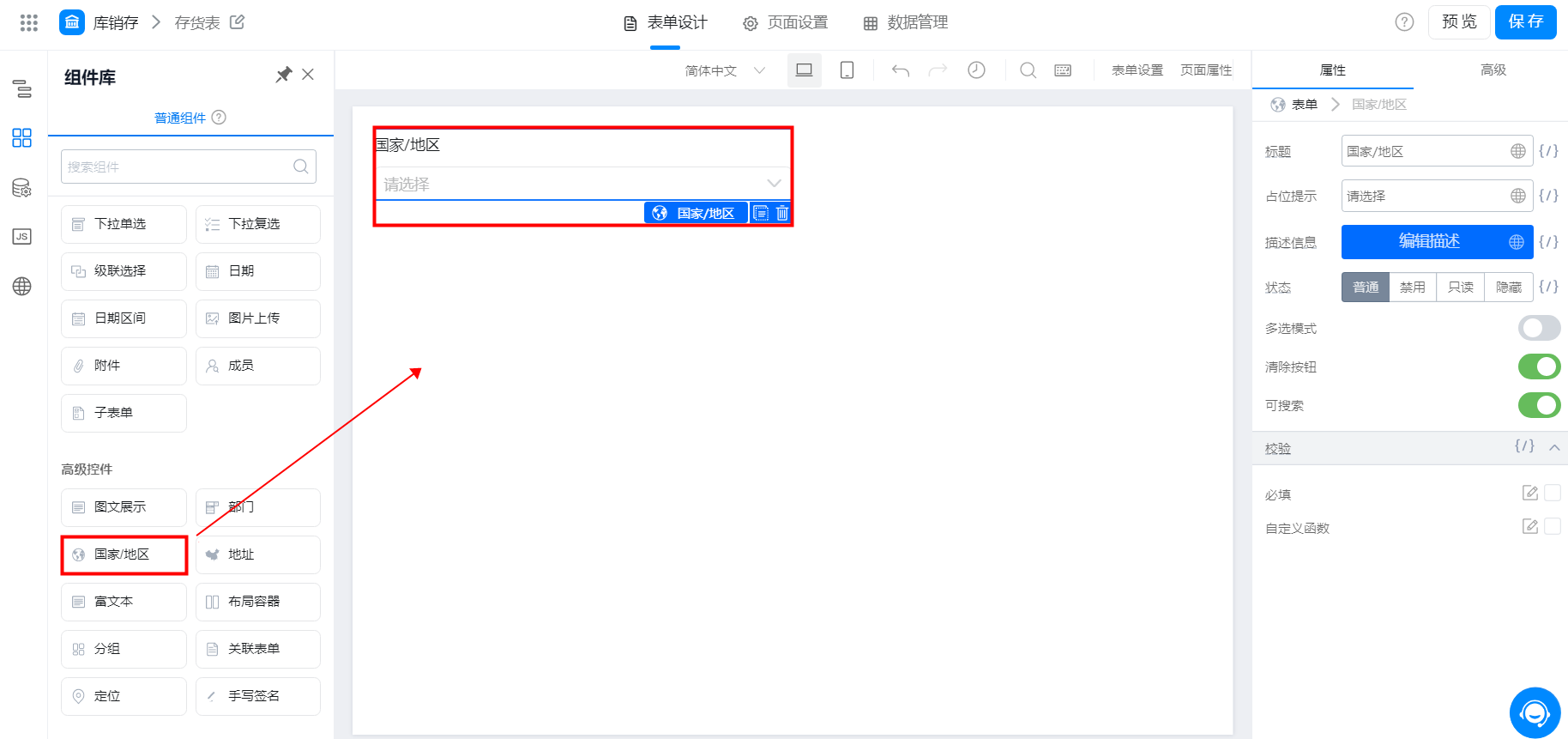The image size is (1568, 739).
Task: Toggle the 可搜索 switch
Action: point(1540,405)
